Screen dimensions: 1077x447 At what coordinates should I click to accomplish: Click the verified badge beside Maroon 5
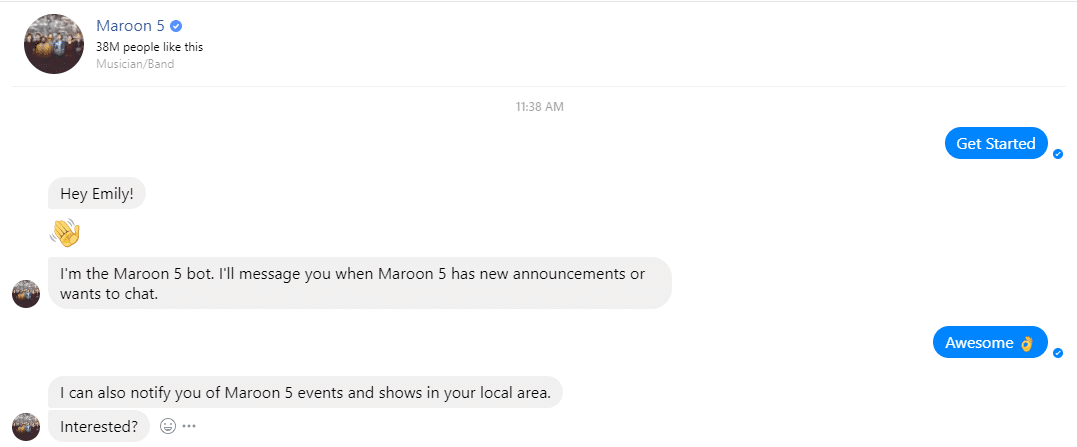pos(177,26)
